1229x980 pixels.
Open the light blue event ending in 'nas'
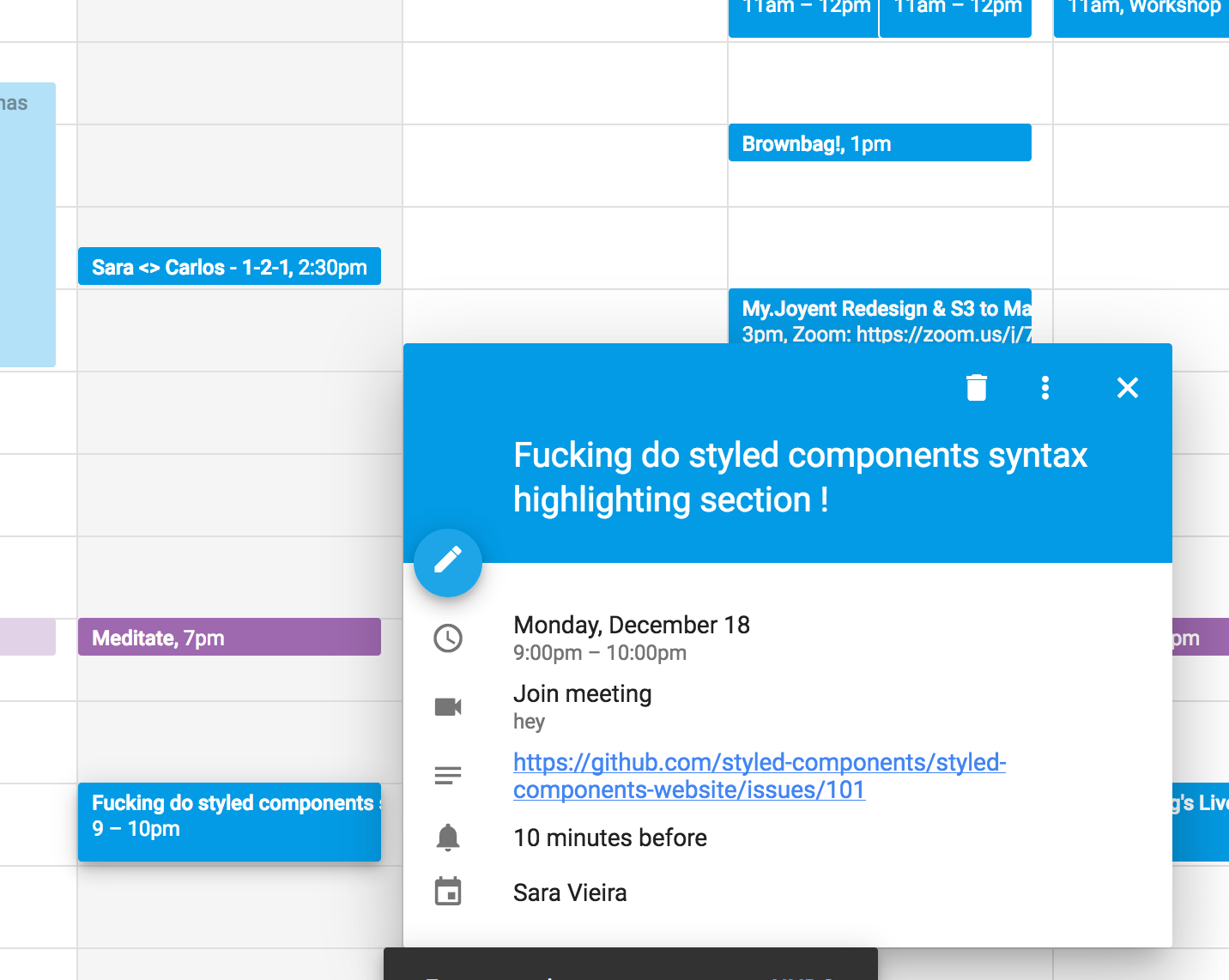coord(27,225)
